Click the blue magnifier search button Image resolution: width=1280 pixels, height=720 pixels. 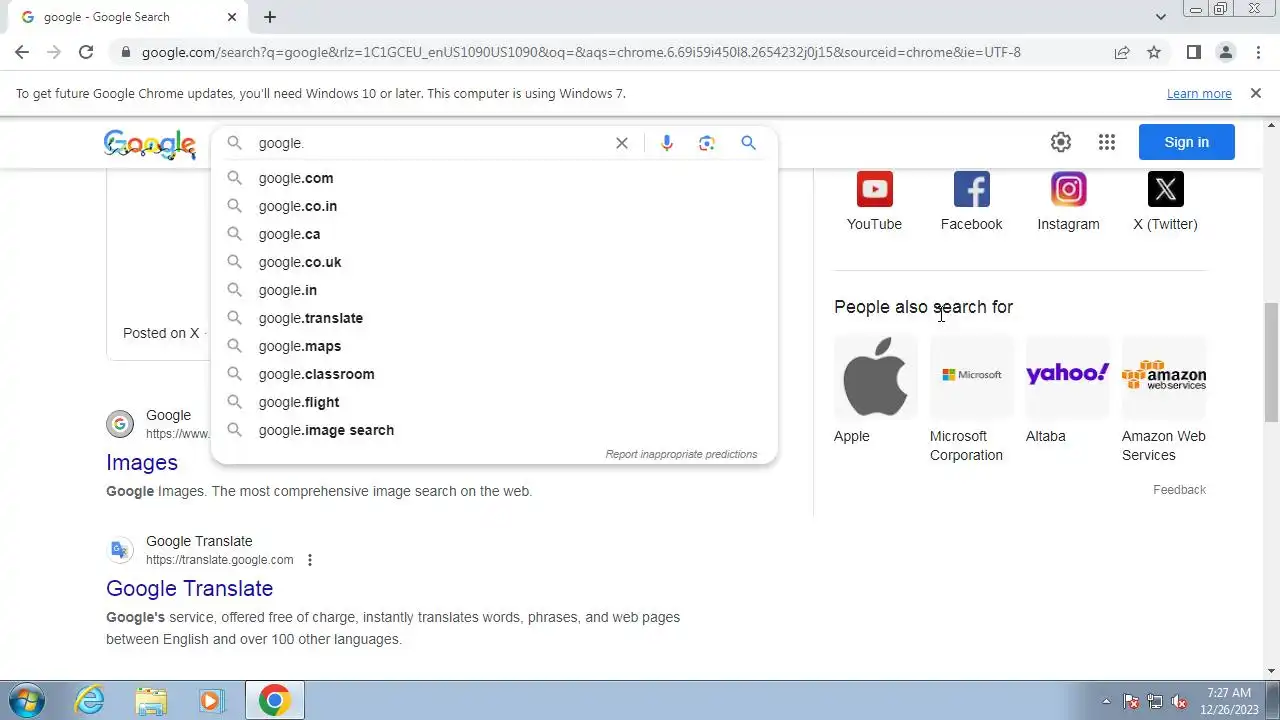tap(748, 143)
